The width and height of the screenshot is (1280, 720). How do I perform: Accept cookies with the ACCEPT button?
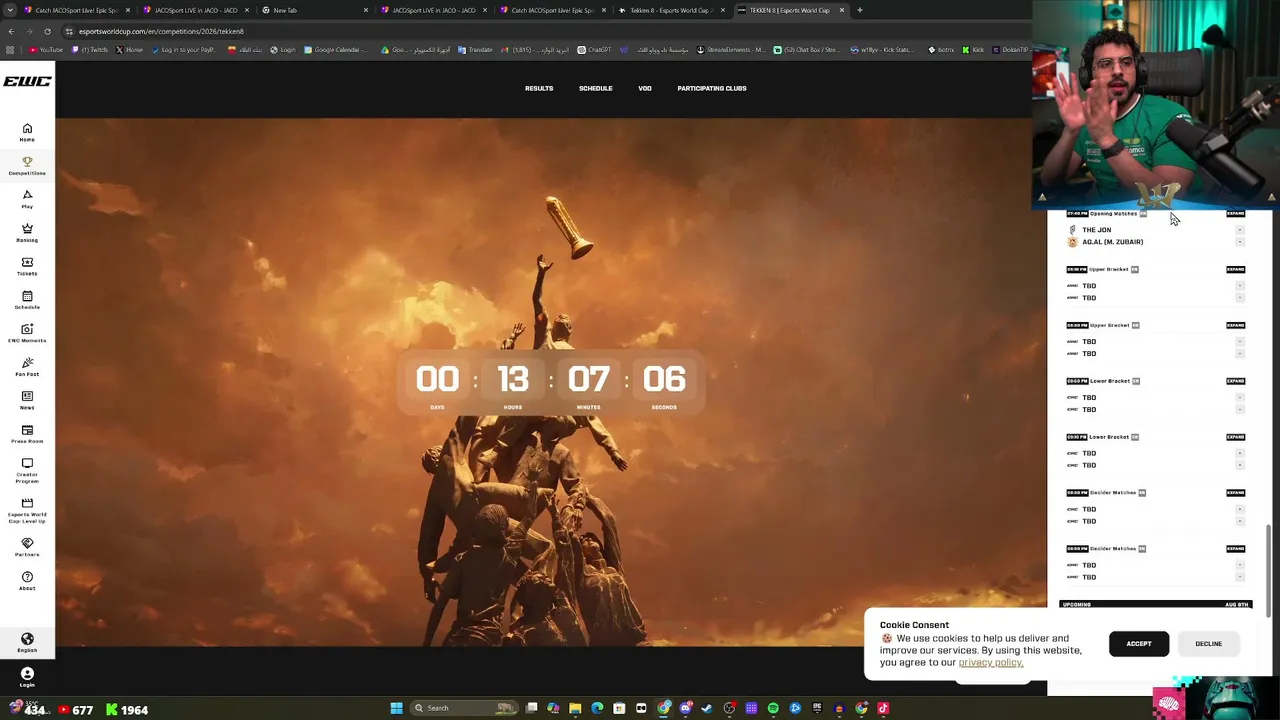click(x=1139, y=644)
